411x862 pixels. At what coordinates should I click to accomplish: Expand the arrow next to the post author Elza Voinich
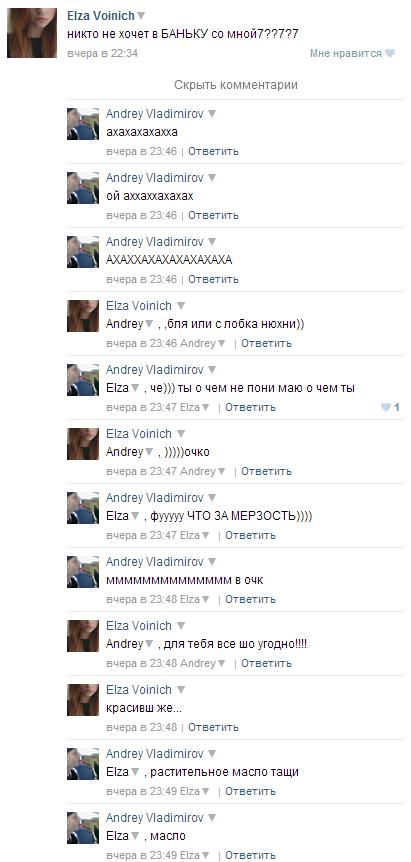coord(141,16)
